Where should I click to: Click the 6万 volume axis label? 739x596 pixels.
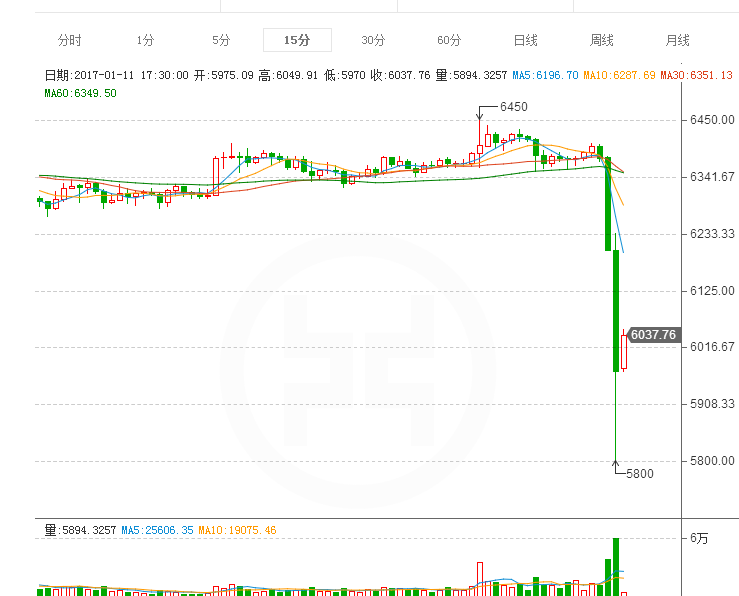pos(699,538)
